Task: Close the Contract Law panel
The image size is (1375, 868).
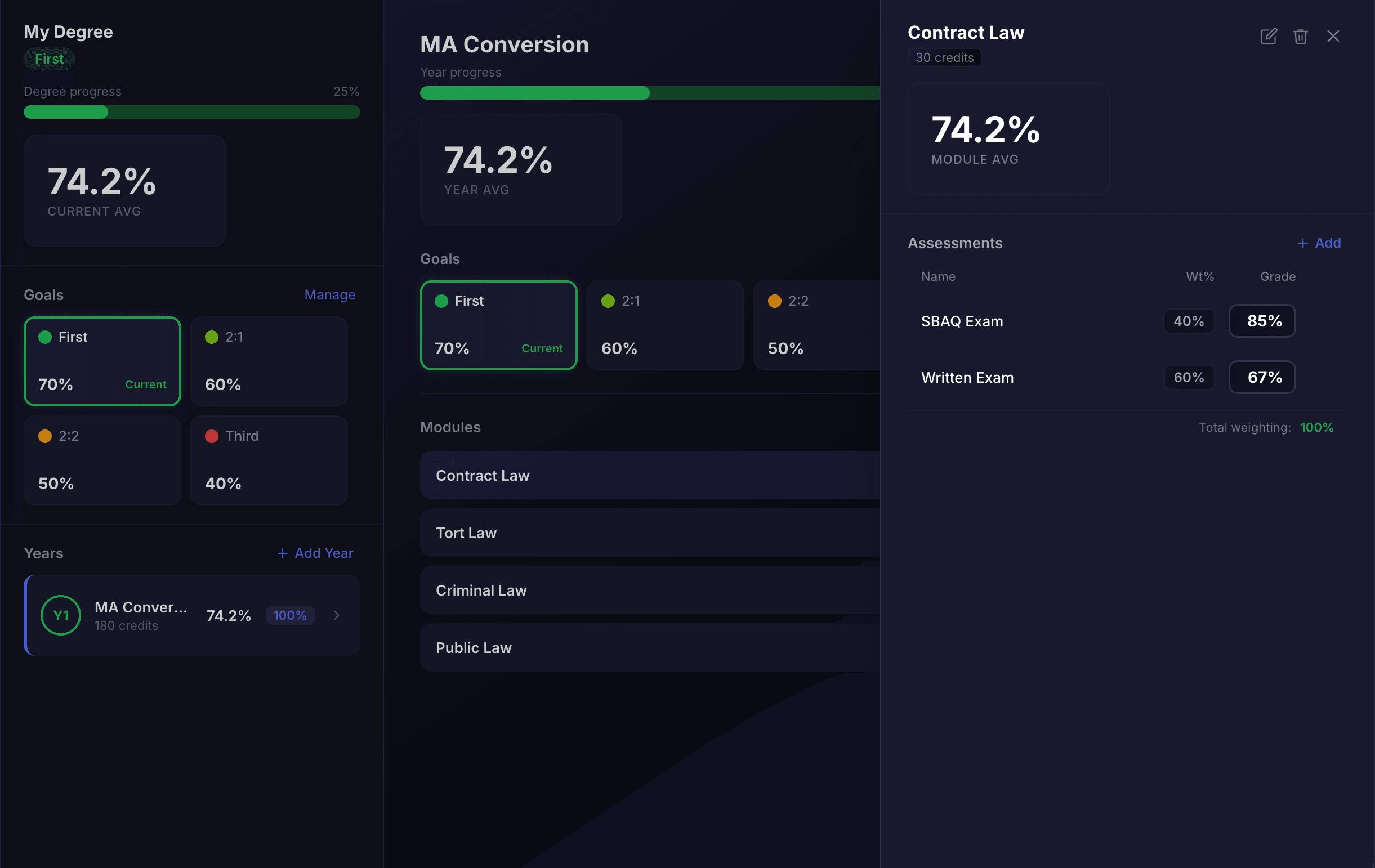Action: click(1333, 37)
